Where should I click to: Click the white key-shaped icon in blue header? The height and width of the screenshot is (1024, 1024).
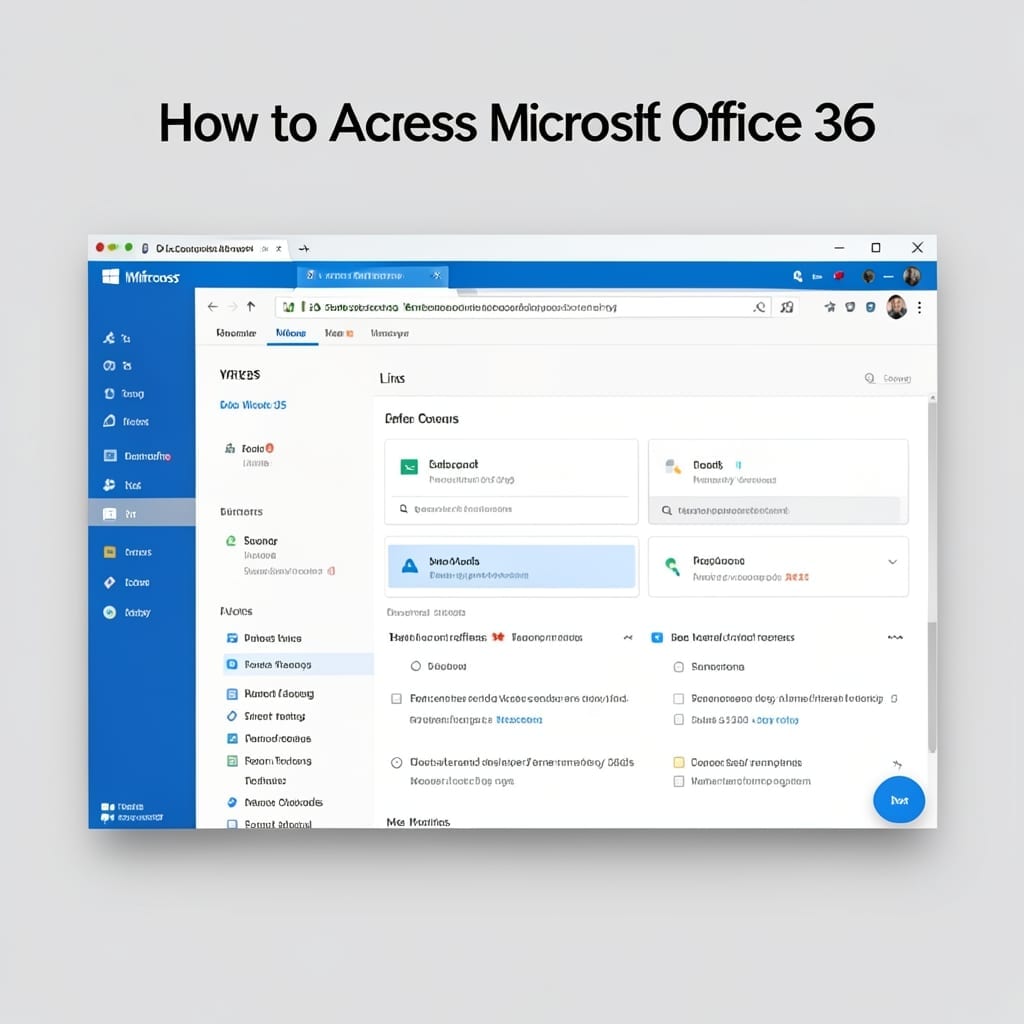(x=797, y=276)
